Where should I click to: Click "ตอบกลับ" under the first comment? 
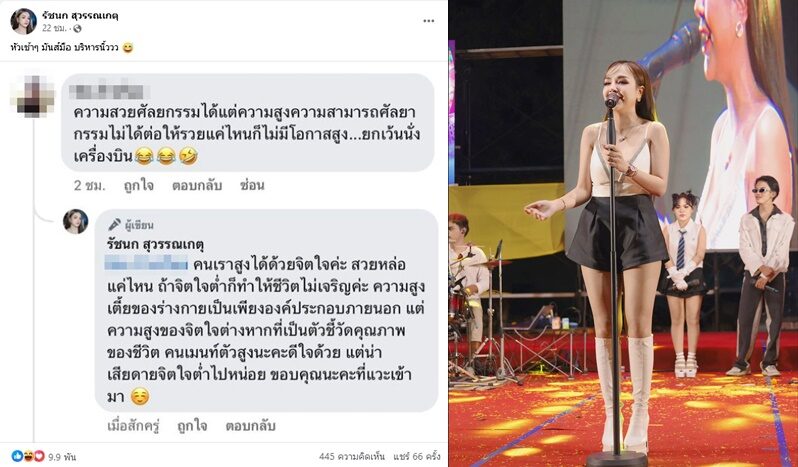click(197, 186)
